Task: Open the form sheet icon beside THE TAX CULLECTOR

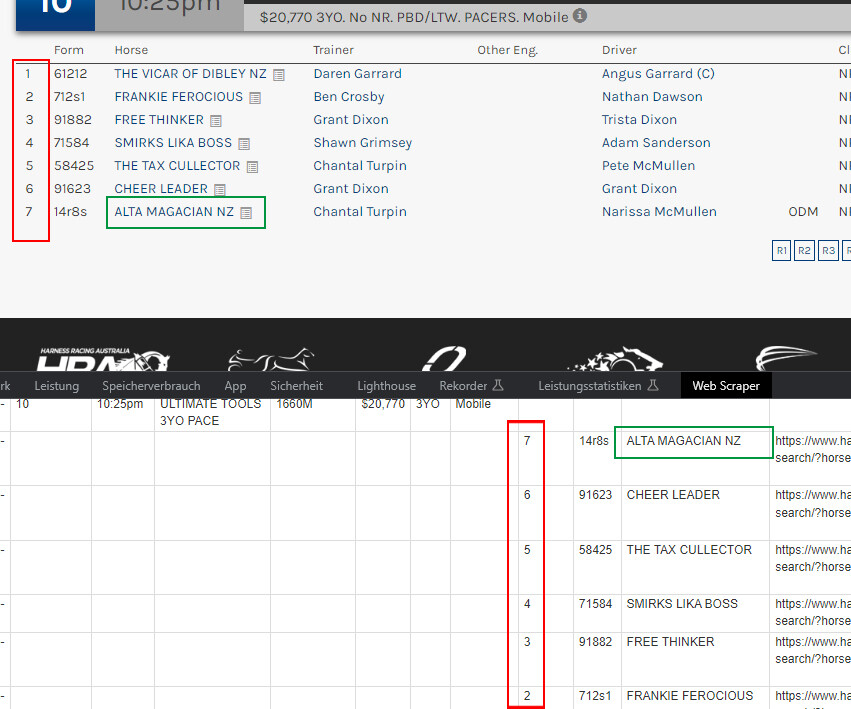Action: click(252, 167)
